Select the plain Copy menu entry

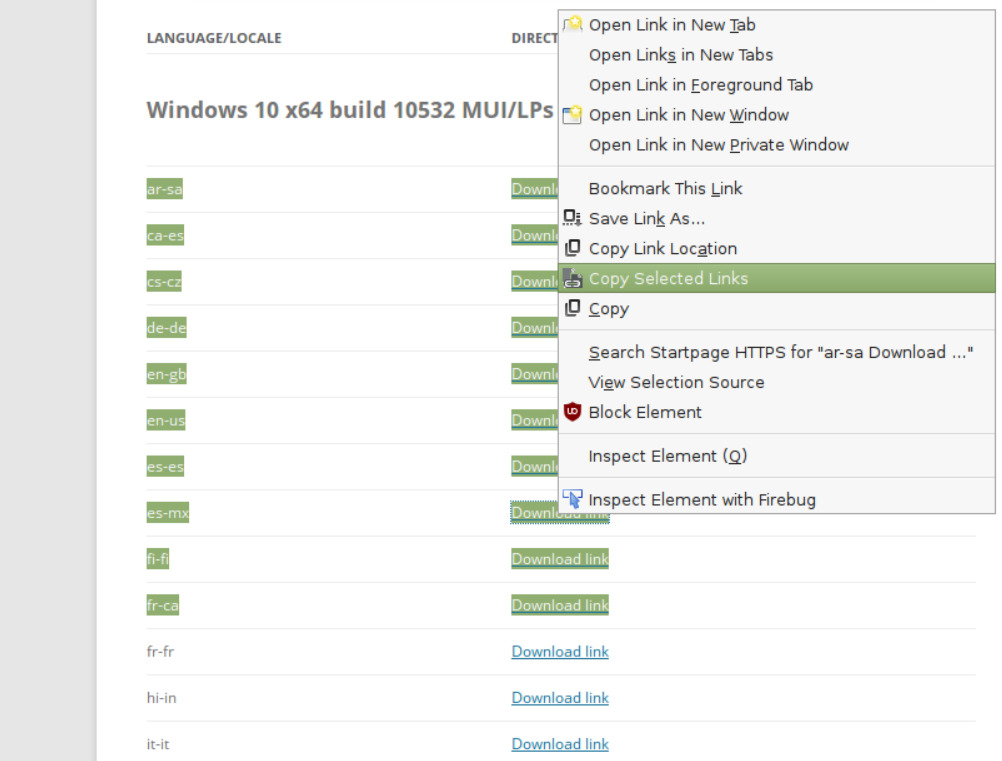pyautogui.click(x=776, y=309)
